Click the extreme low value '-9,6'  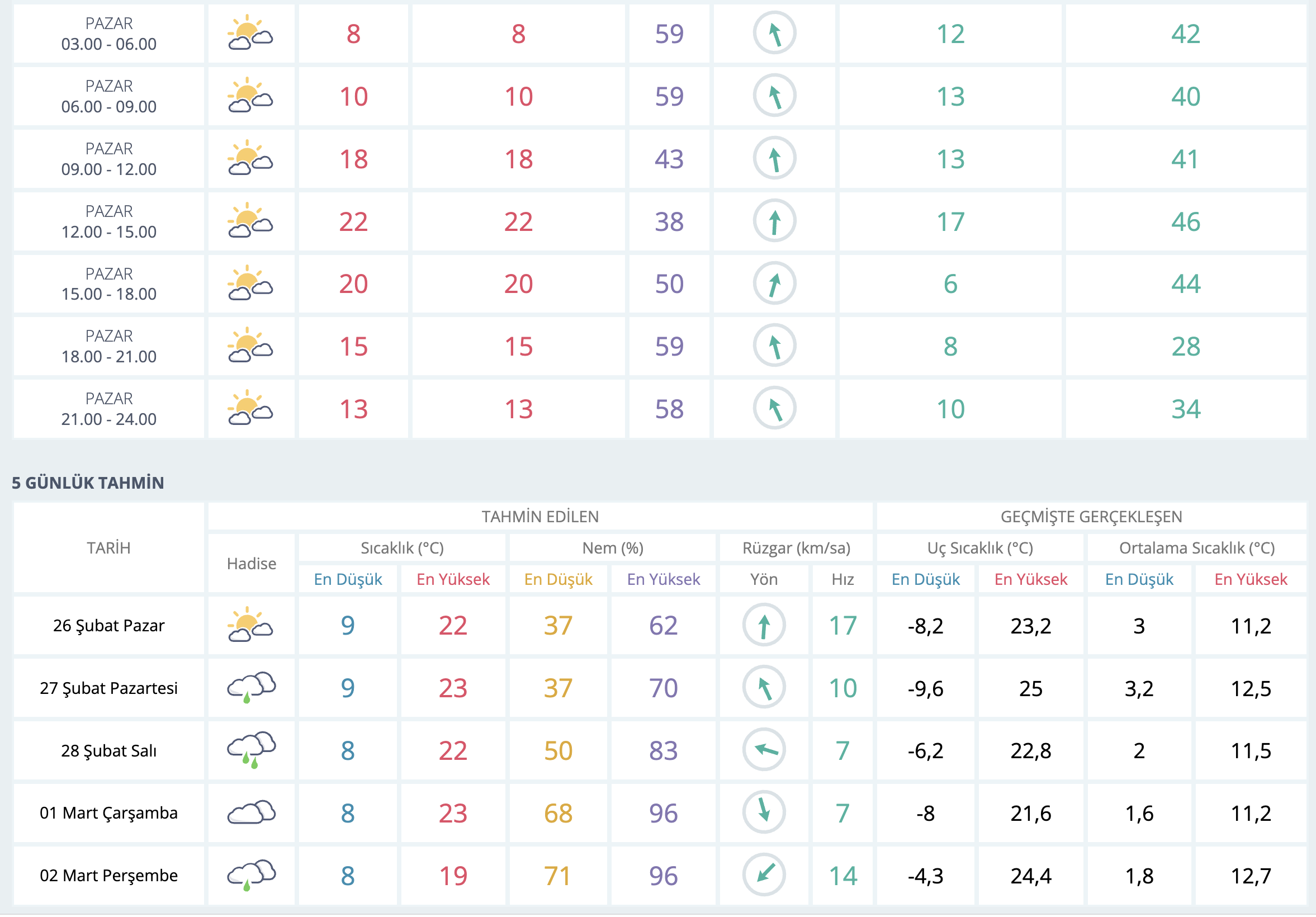pos(925,688)
